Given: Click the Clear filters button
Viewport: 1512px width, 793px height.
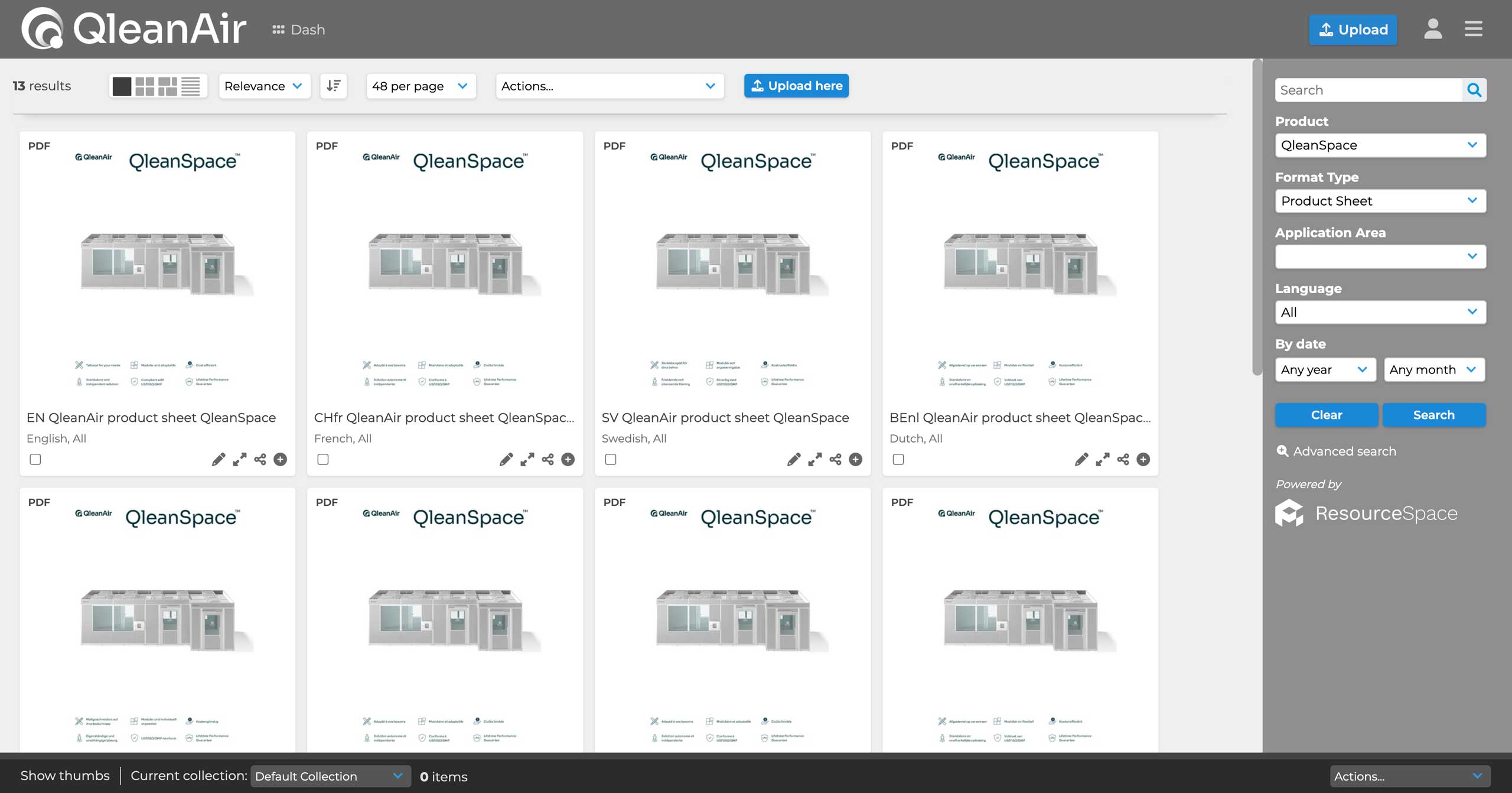Looking at the screenshot, I should click(1327, 415).
